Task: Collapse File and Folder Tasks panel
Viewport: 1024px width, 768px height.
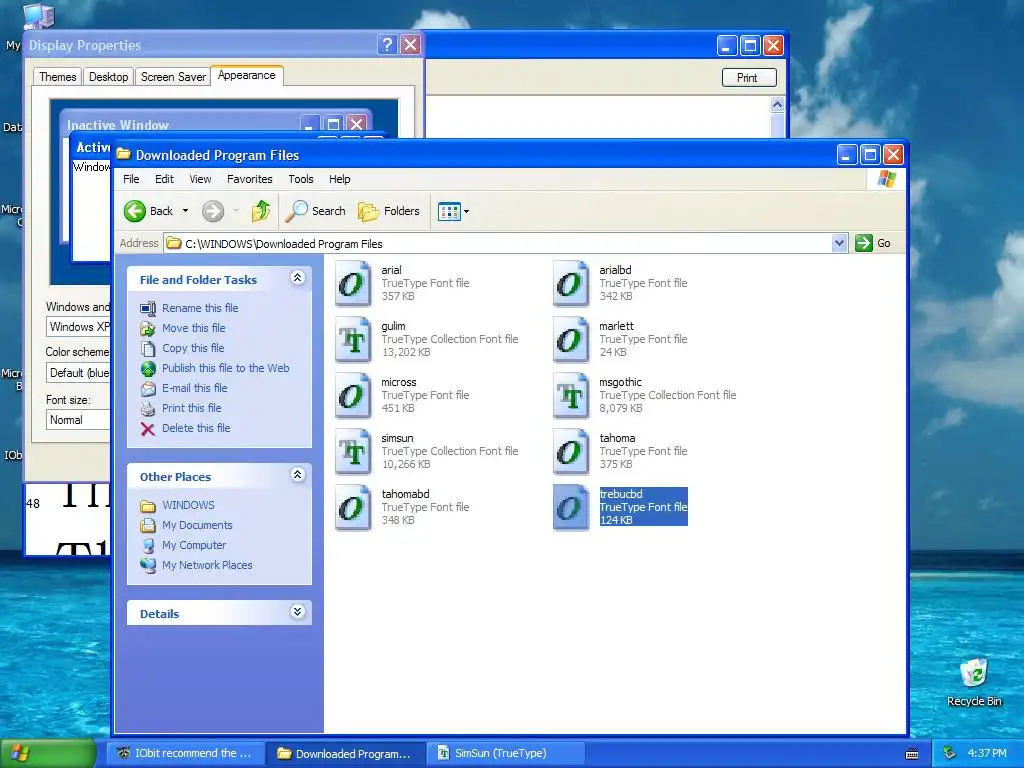Action: click(x=297, y=278)
